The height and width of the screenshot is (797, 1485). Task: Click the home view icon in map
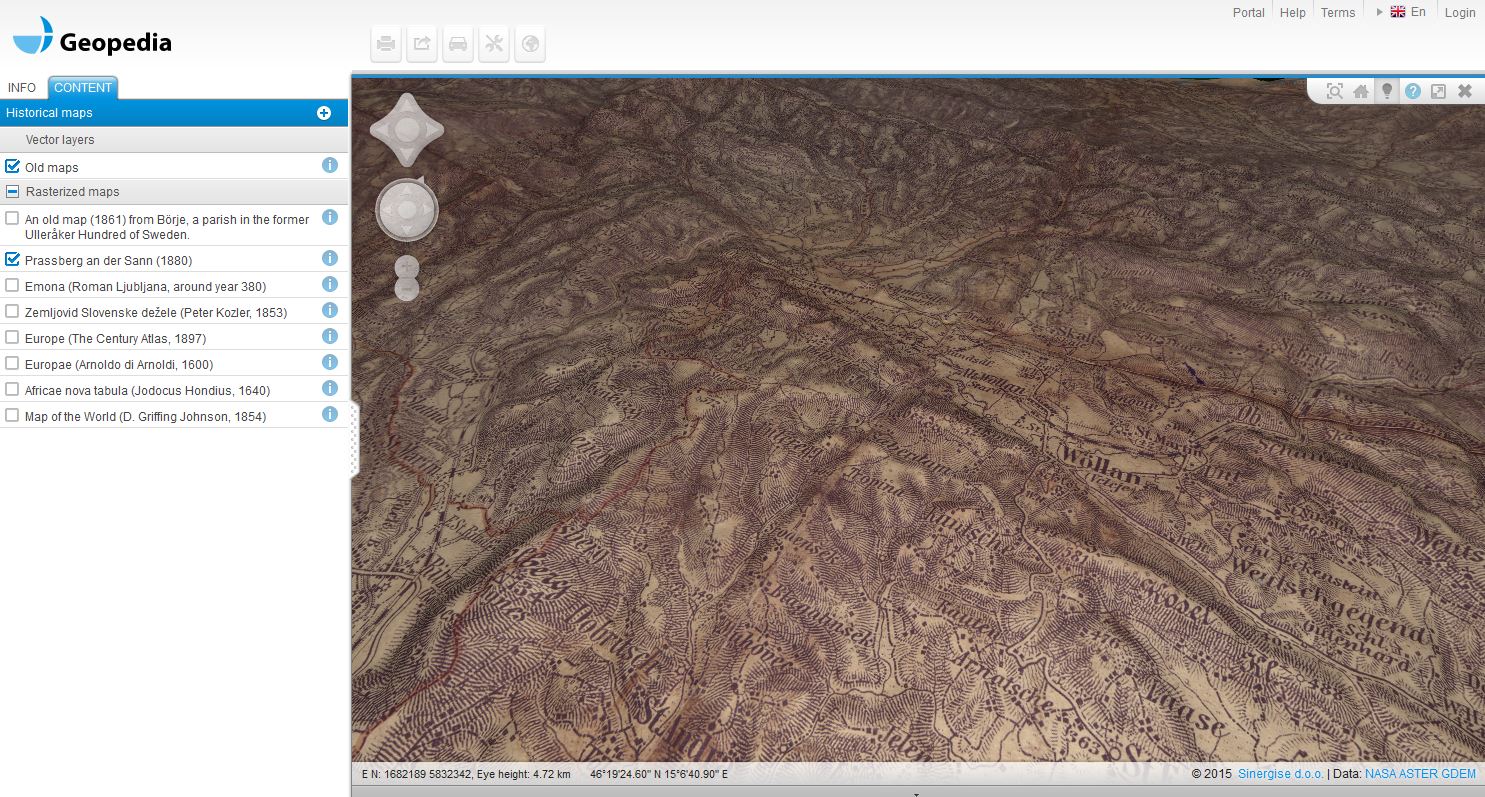tap(1360, 91)
